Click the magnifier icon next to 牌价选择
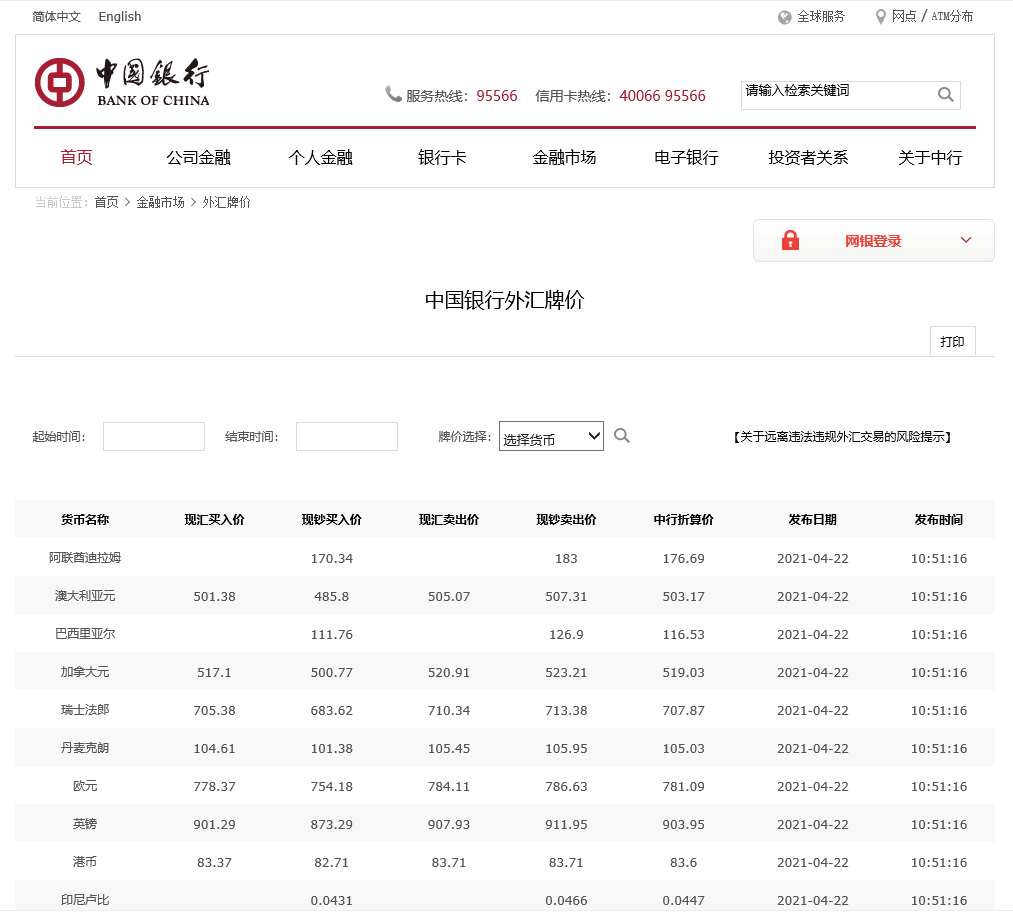1013x912 pixels. pyautogui.click(x=622, y=435)
